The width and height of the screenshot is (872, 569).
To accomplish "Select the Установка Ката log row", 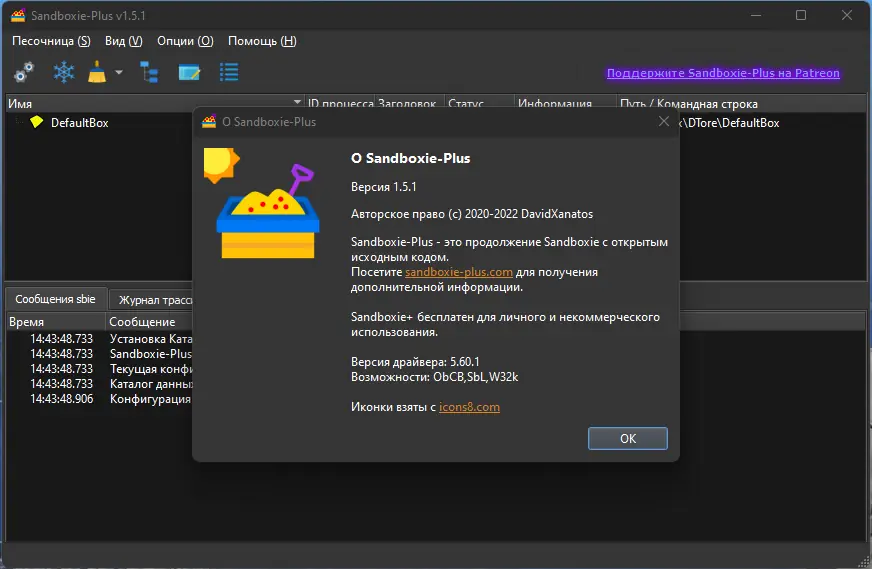I will [x=100, y=338].
